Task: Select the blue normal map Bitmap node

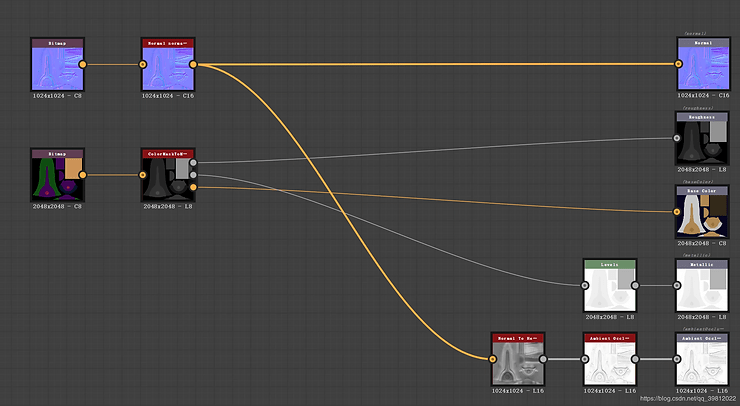Action: (x=57, y=68)
